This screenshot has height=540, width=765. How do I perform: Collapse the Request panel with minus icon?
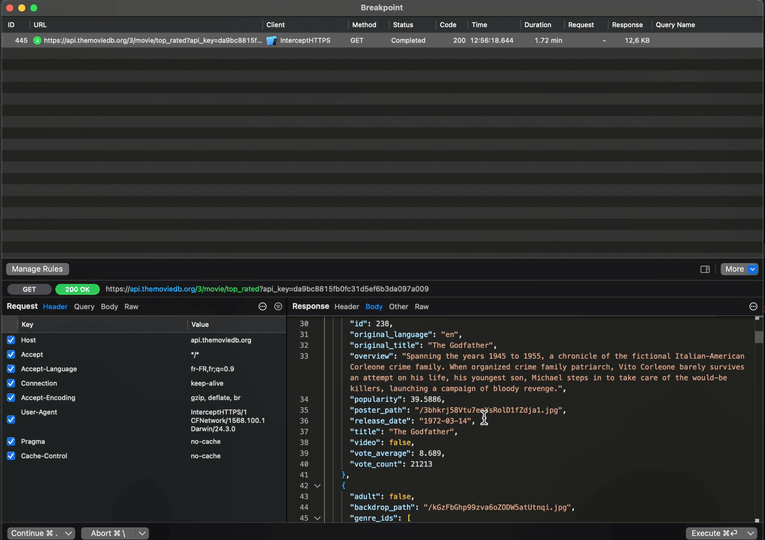click(x=263, y=307)
